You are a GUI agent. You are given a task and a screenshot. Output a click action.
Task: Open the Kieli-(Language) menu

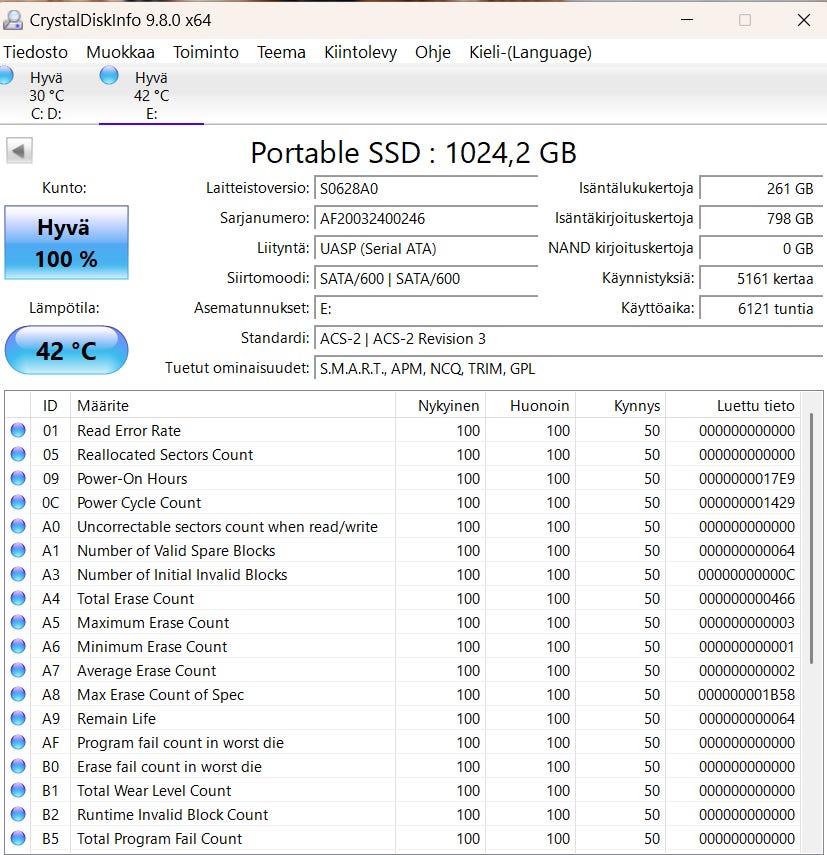[530, 52]
